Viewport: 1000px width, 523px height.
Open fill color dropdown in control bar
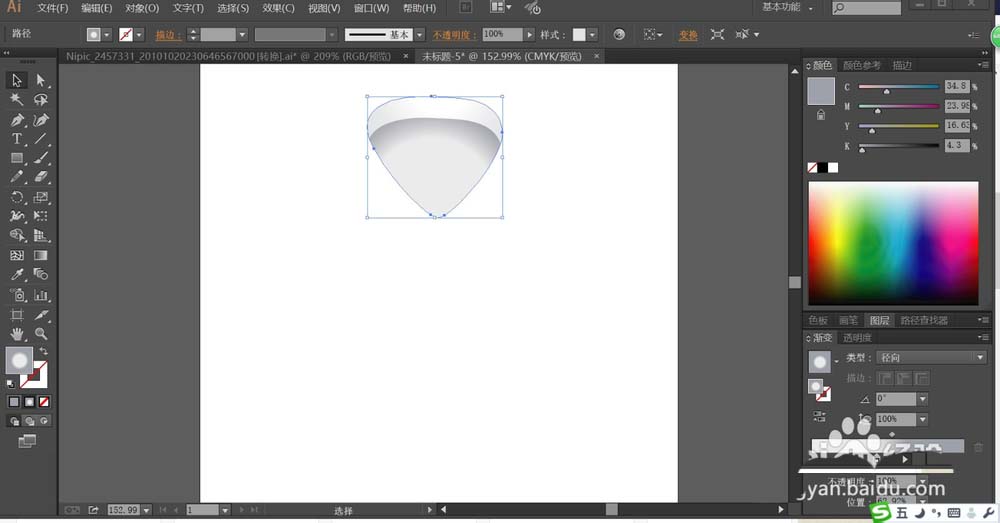107,34
